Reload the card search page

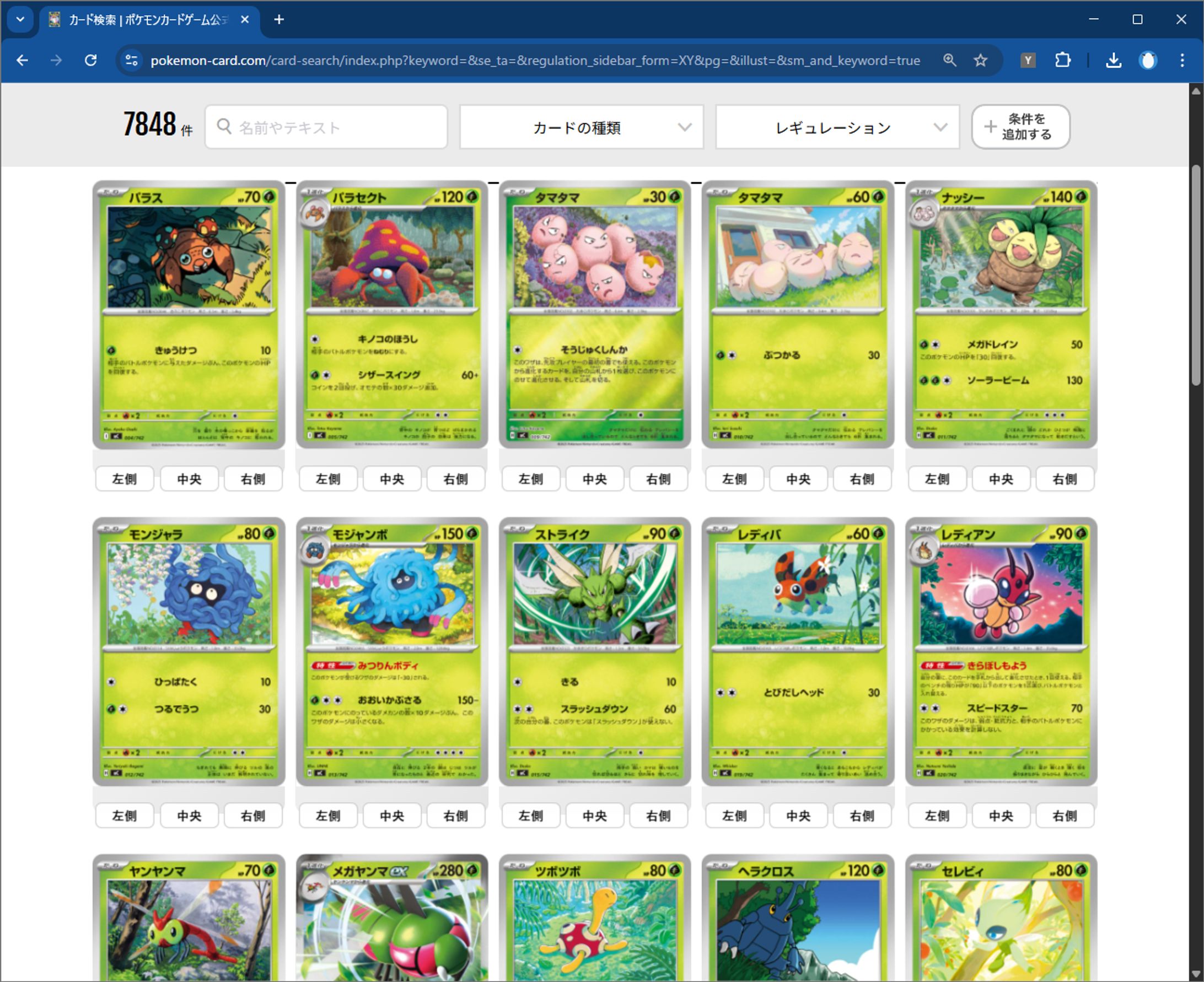pyautogui.click(x=91, y=60)
